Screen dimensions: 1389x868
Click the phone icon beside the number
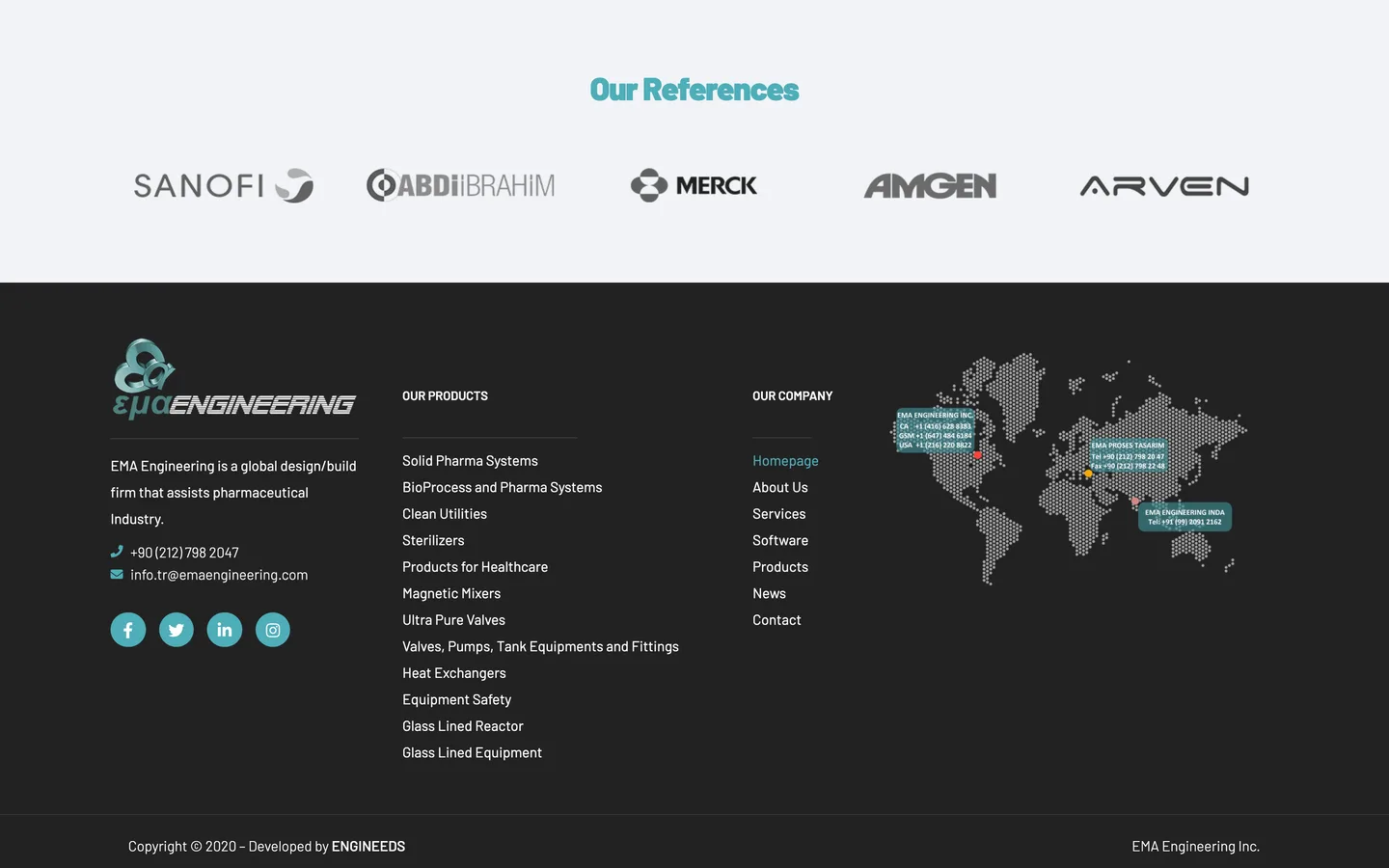pos(117,552)
